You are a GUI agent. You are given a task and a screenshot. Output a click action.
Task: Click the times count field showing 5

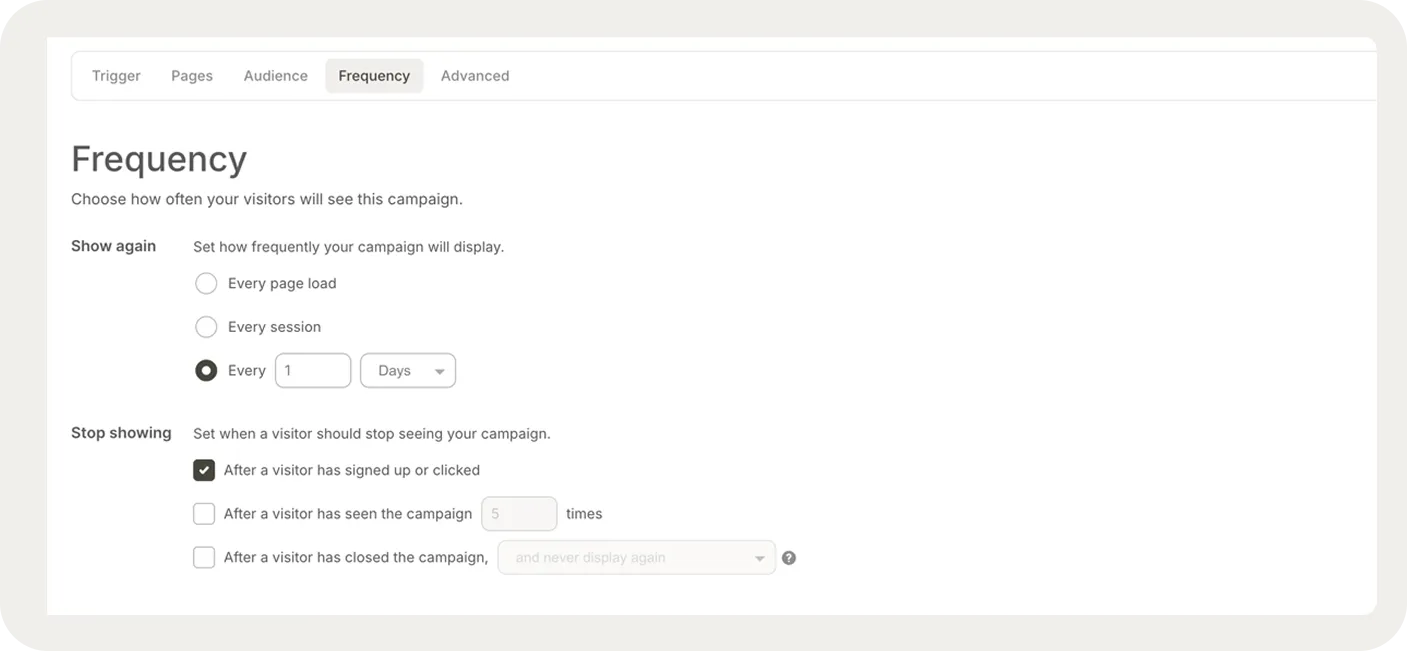pos(519,514)
